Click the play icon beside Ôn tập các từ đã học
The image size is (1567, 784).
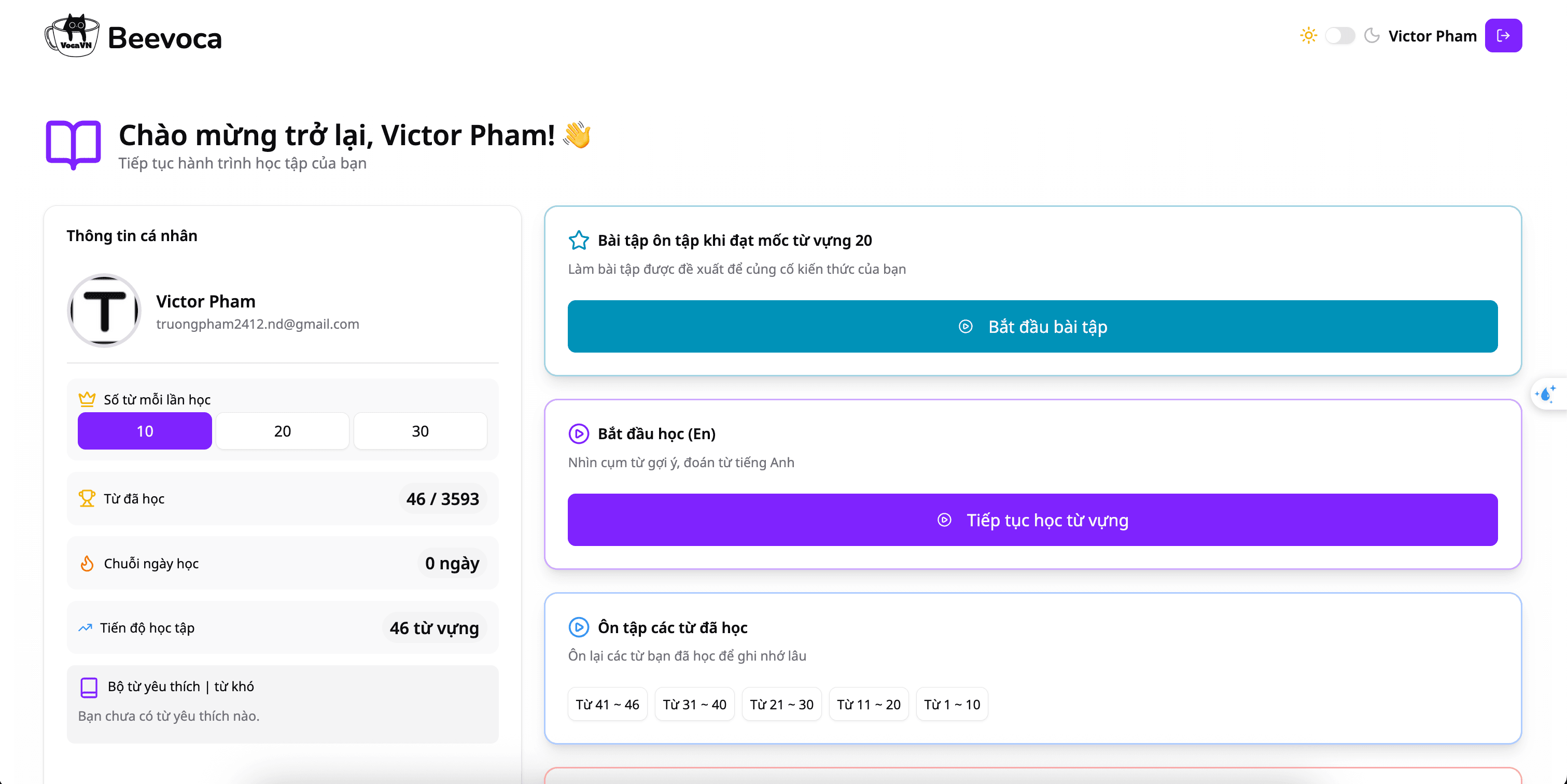tap(579, 627)
